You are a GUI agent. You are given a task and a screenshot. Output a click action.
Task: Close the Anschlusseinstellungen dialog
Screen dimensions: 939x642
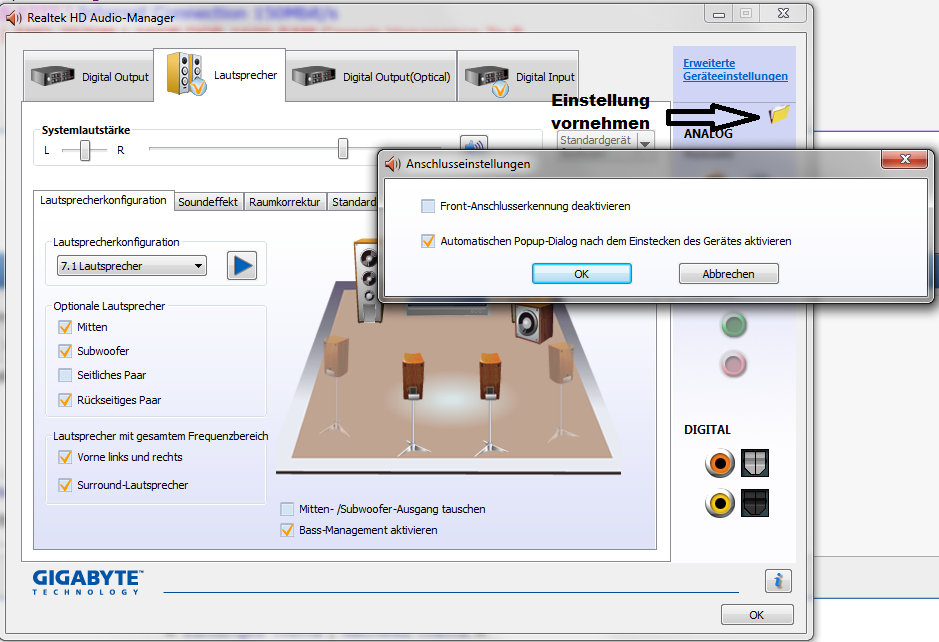[x=904, y=159]
